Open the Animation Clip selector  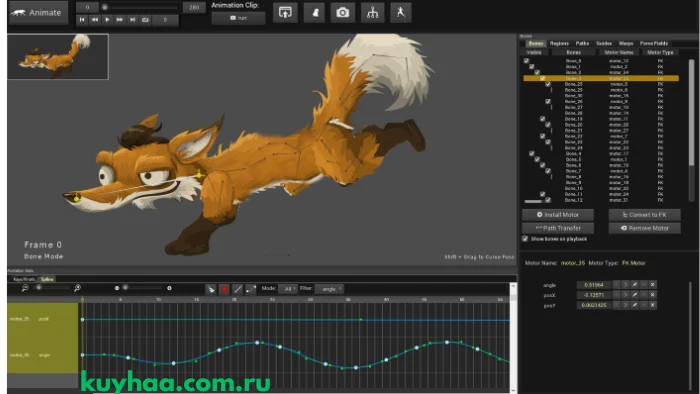coord(238,18)
